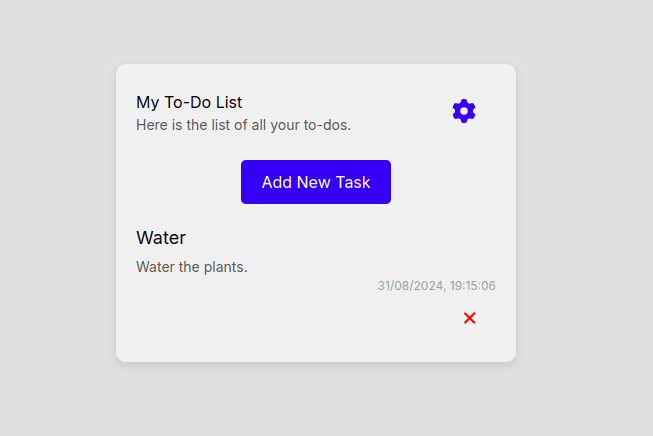The width and height of the screenshot is (653, 436).
Task: Click the task timestamp 31/08/2024, 19:15:06
Action: tap(436, 286)
